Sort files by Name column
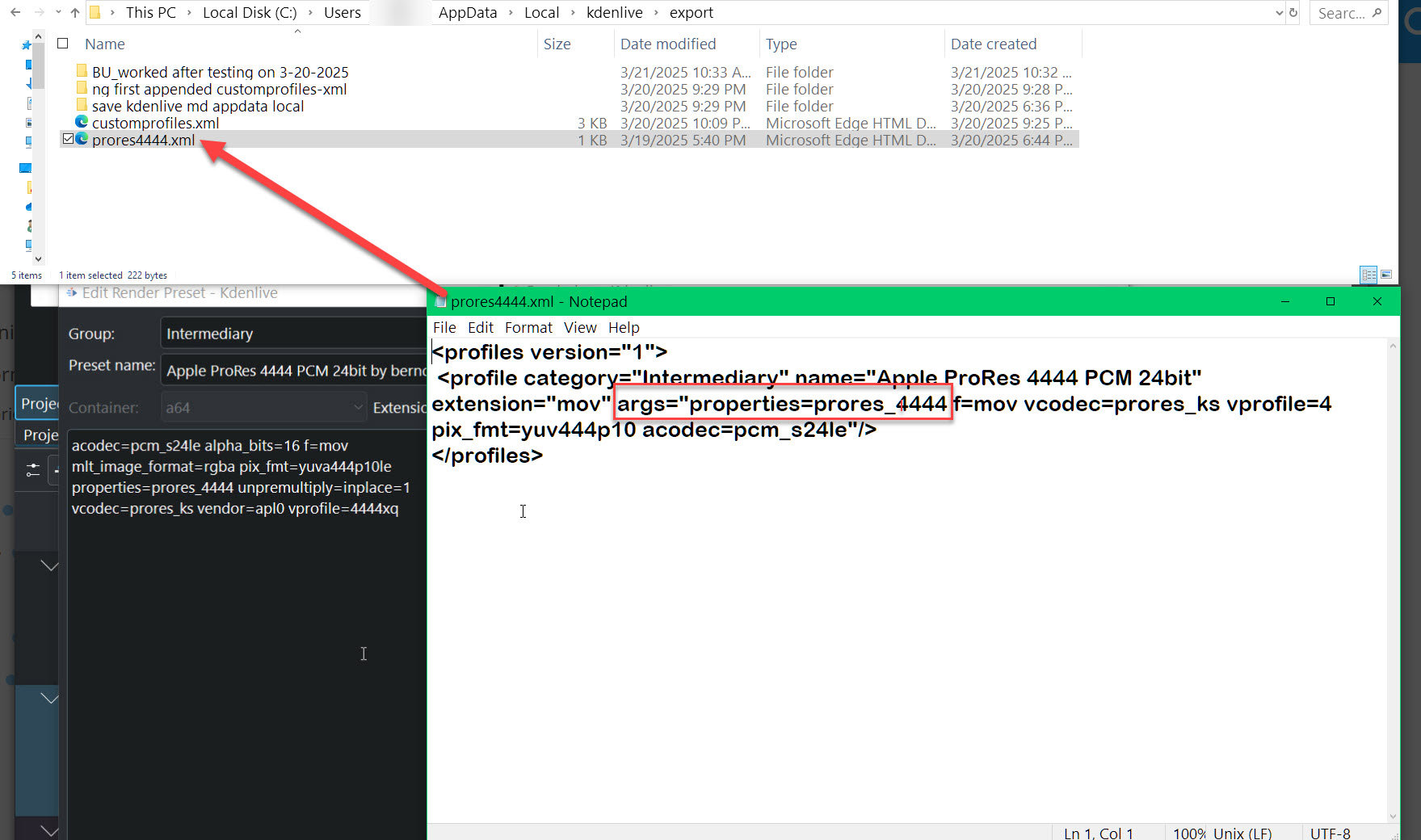1421x840 pixels. (105, 44)
